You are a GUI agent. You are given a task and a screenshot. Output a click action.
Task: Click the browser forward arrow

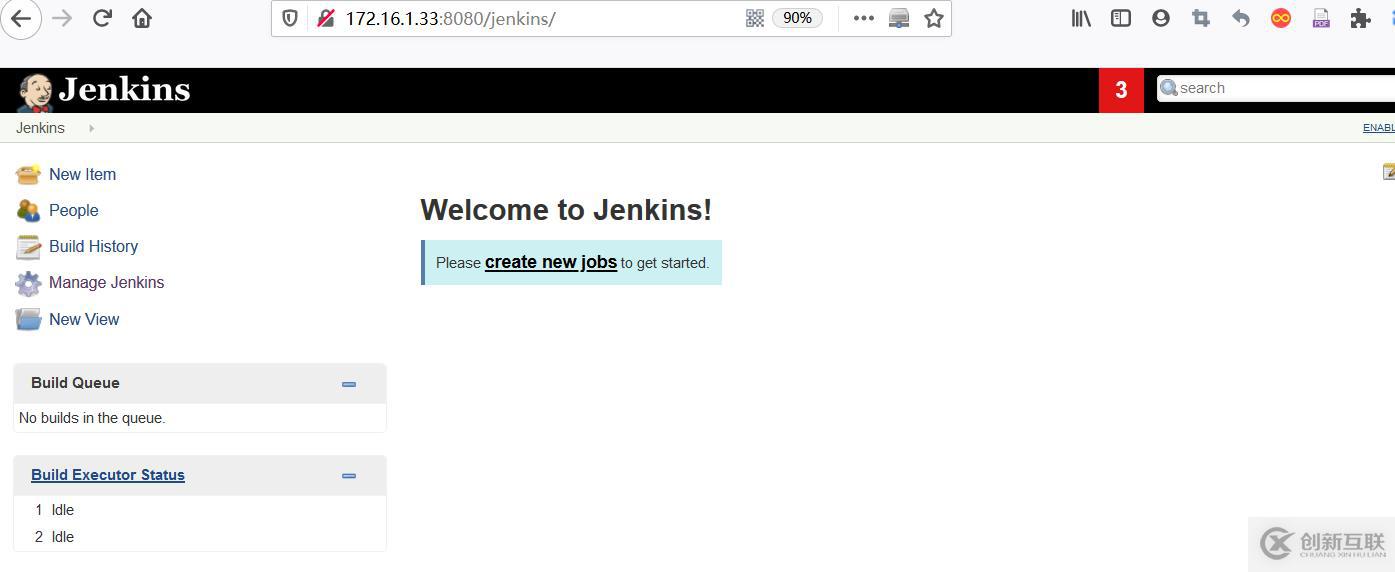point(62,18)
